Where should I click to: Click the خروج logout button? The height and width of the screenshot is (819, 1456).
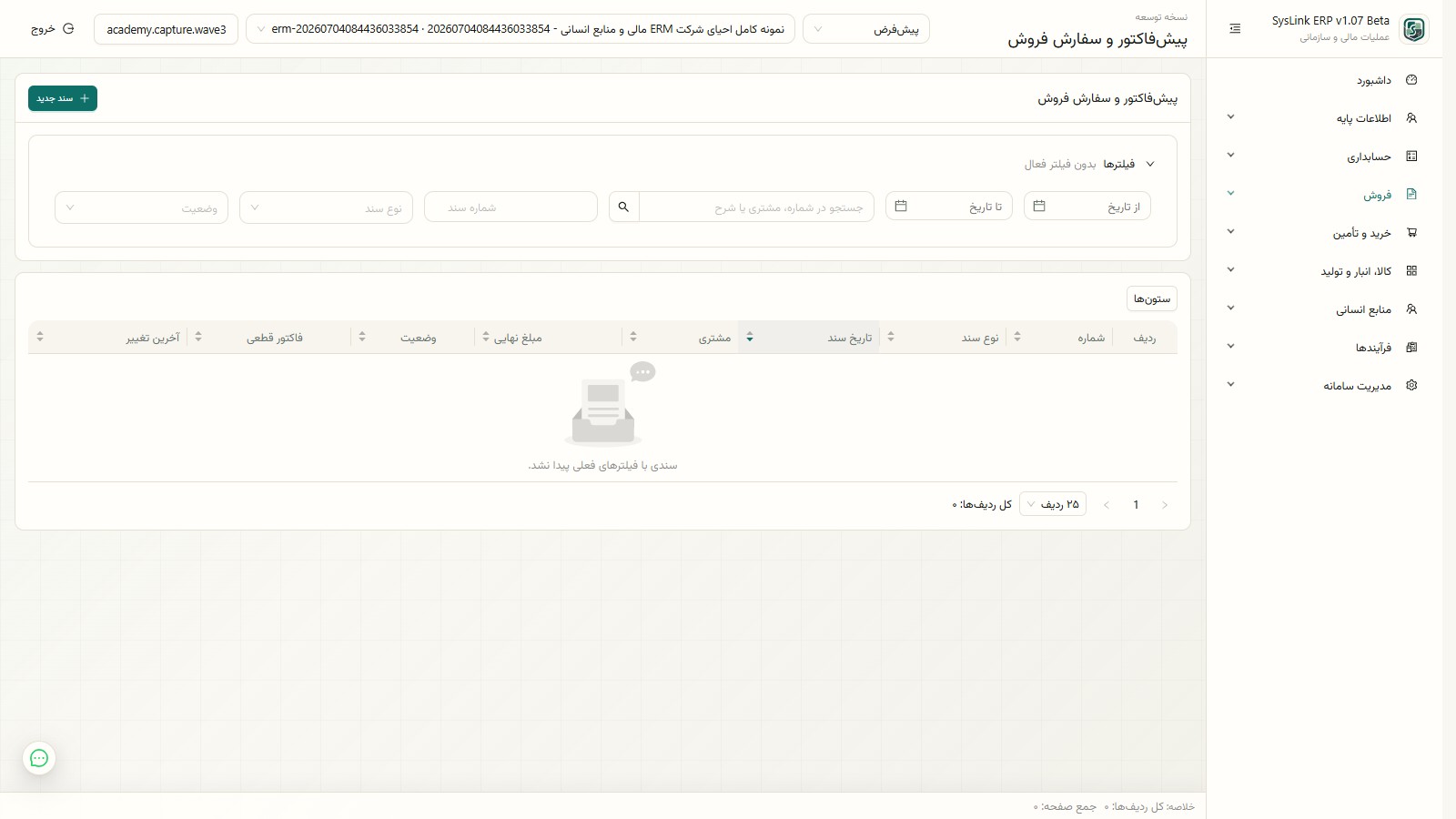[x=52, y=29]
